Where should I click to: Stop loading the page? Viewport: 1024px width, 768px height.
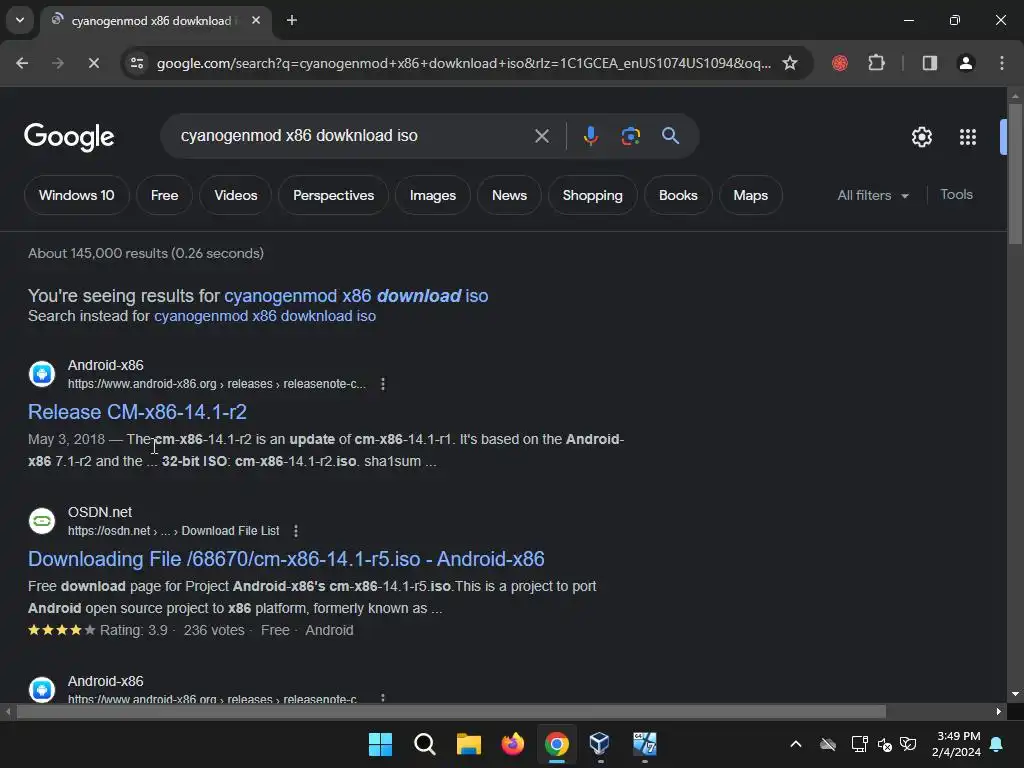click(93, 63)
